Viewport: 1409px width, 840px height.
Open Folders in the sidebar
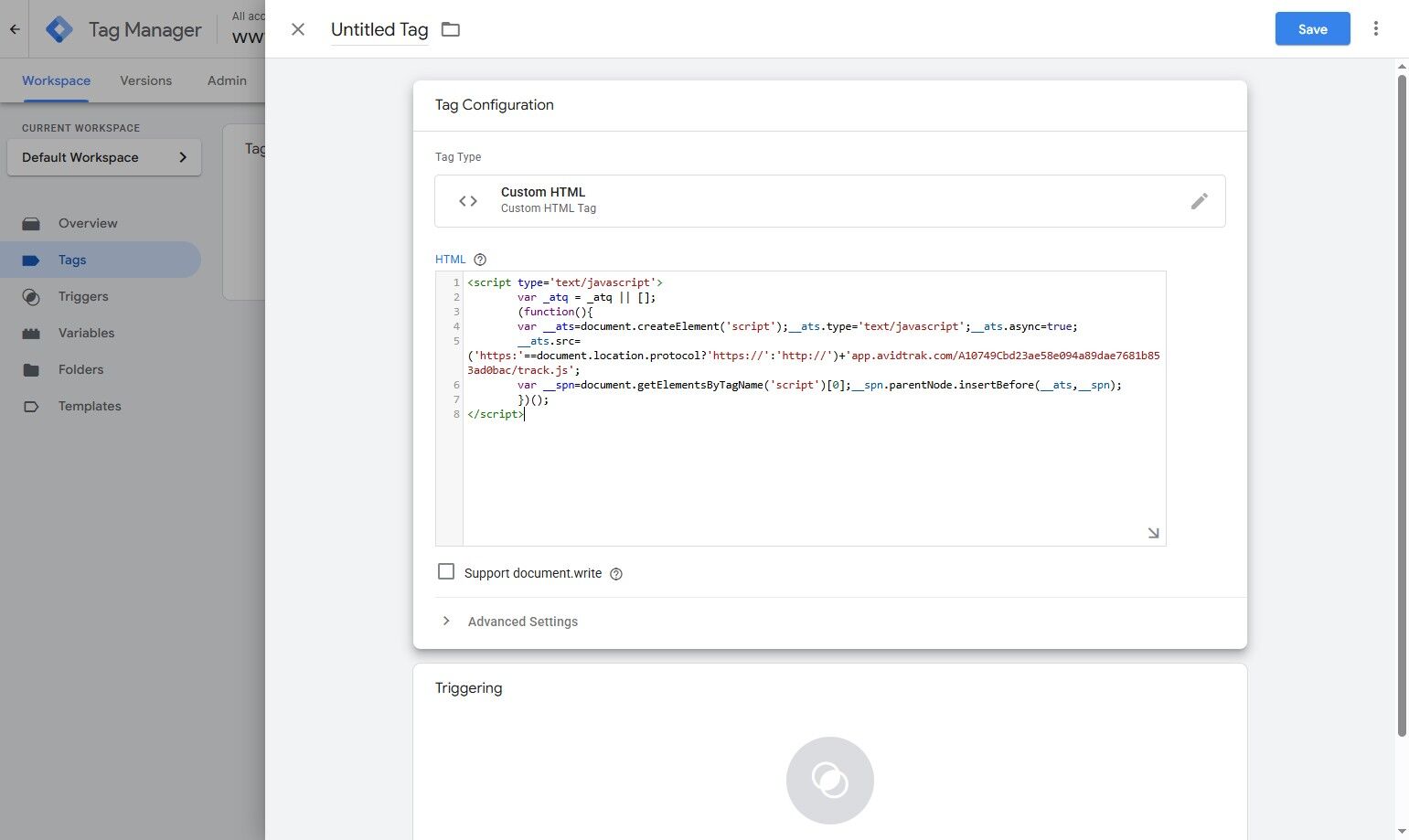click(x=80, y=369)
